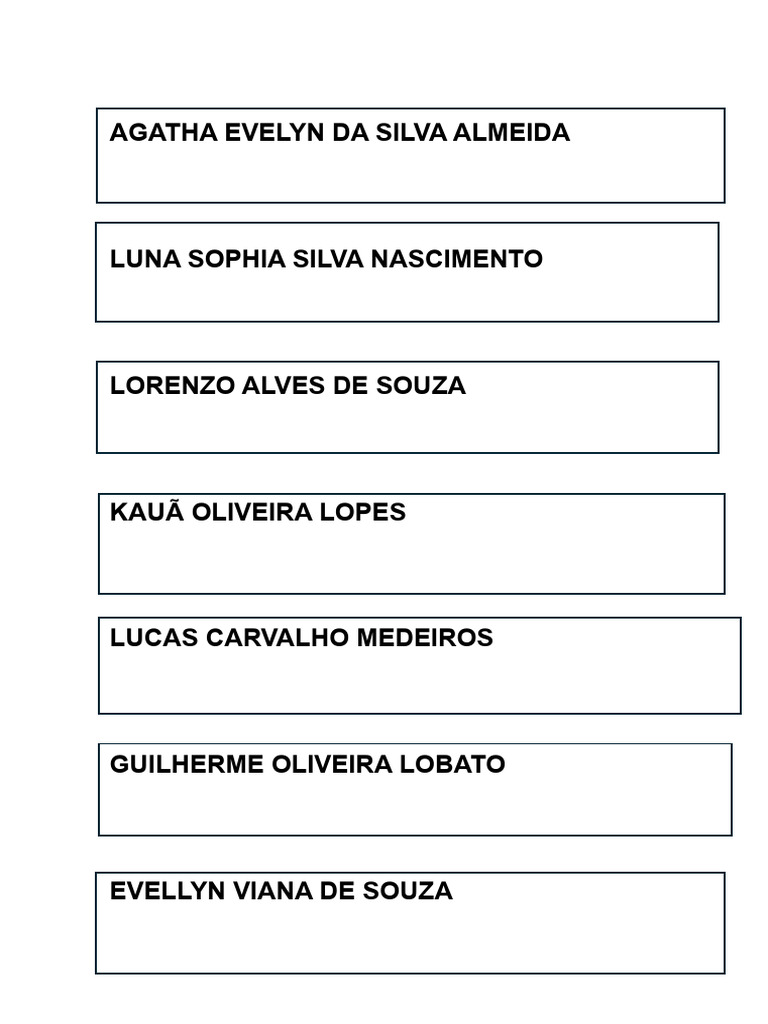
Task: Click the word GUILHERME
Action: (x=186, y=765)
